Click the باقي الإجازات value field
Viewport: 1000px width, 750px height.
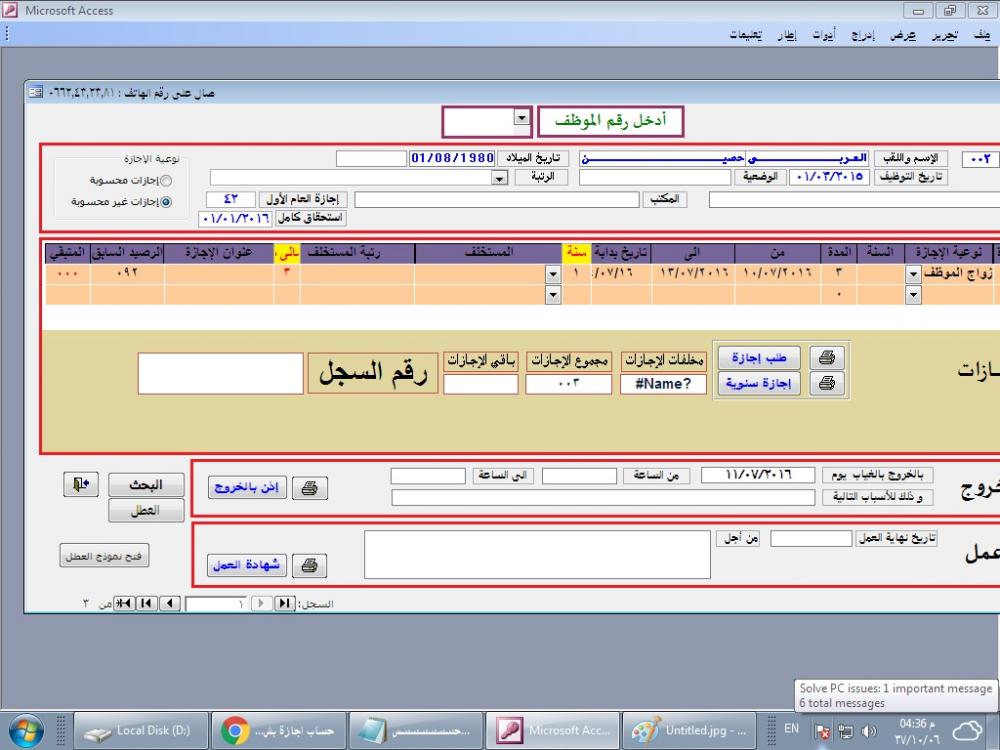click(480, 384)
